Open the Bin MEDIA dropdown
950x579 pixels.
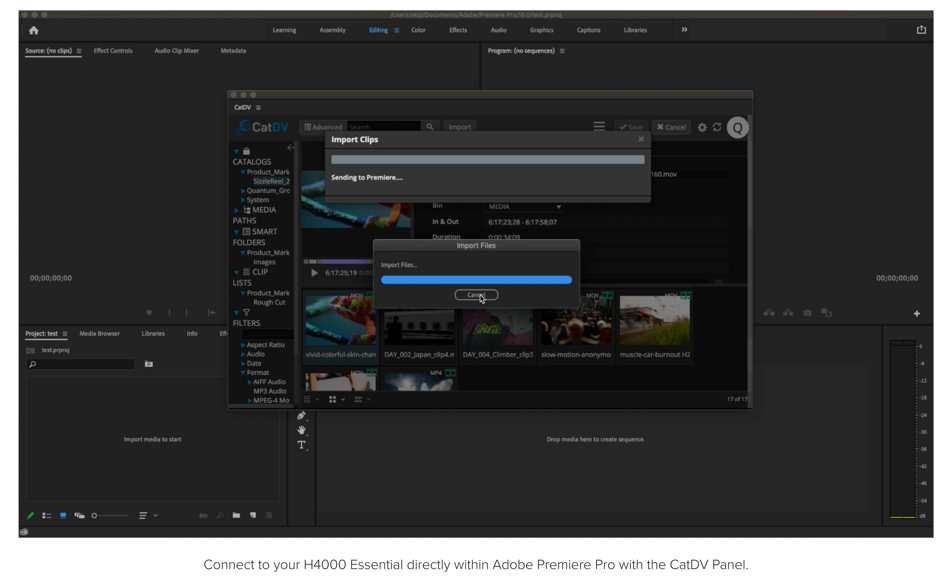[x=525, y=207]
